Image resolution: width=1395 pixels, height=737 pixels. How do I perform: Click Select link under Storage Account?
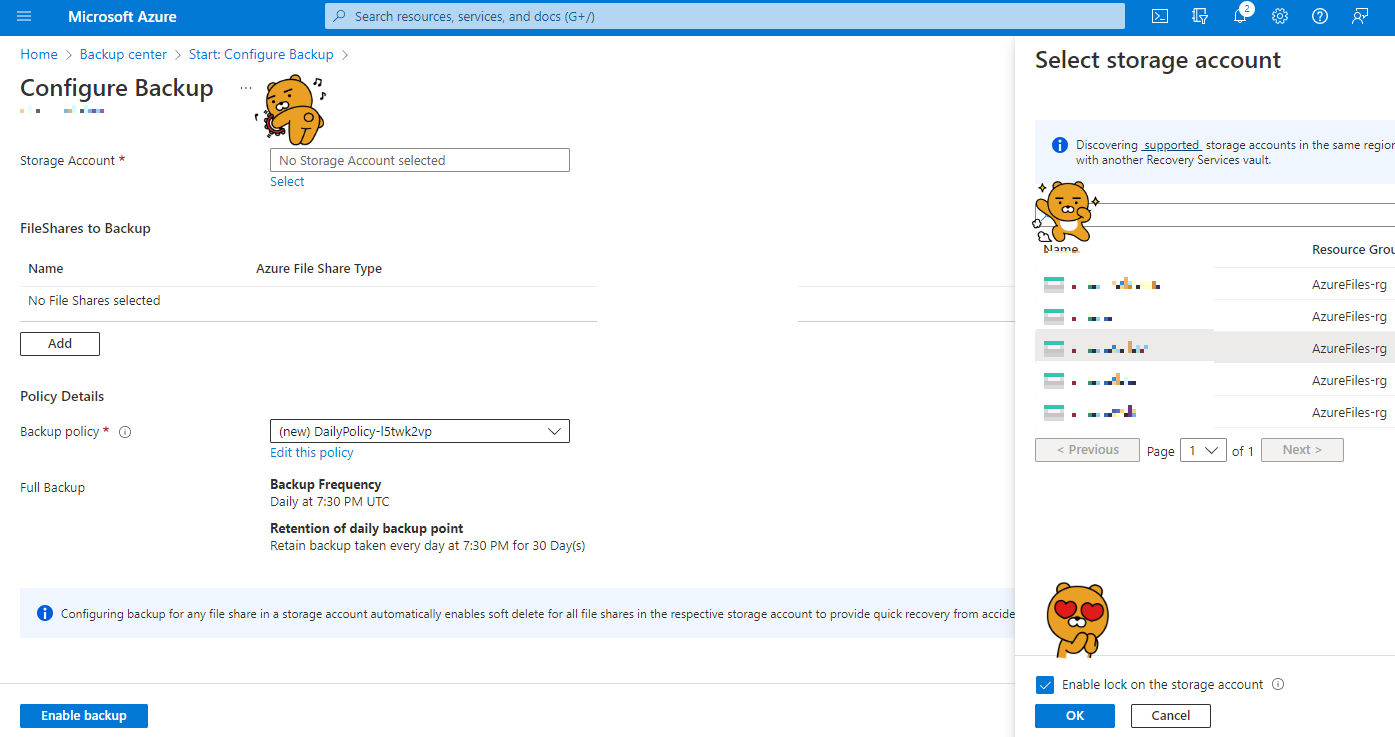pyautogui.click(x=287, y=182)
